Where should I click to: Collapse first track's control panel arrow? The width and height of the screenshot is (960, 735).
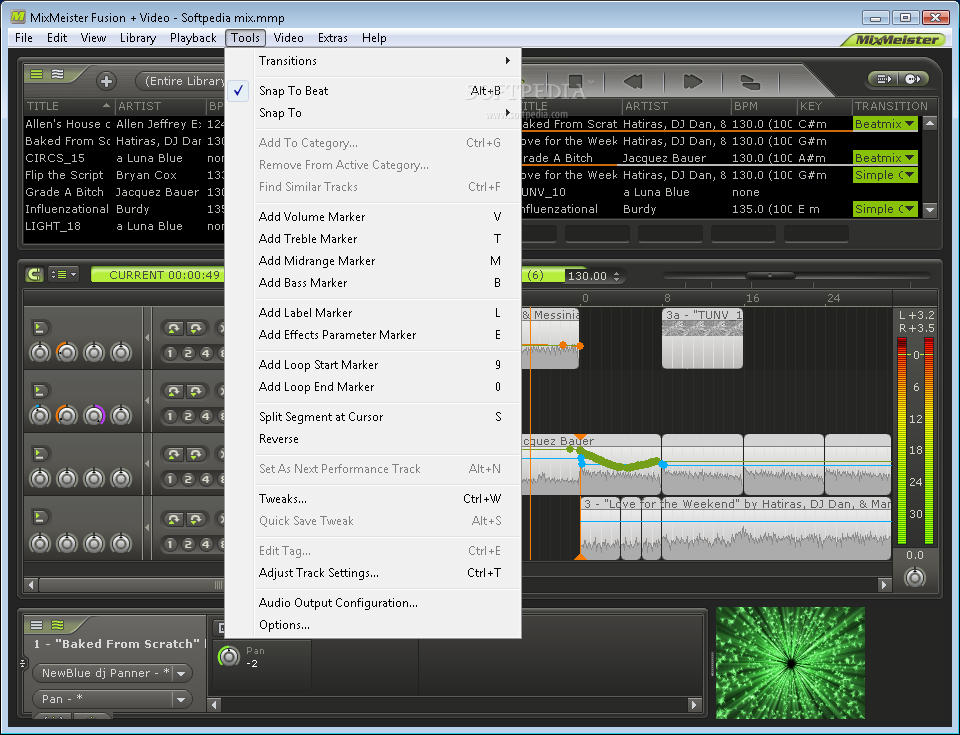tap(147, 337)
